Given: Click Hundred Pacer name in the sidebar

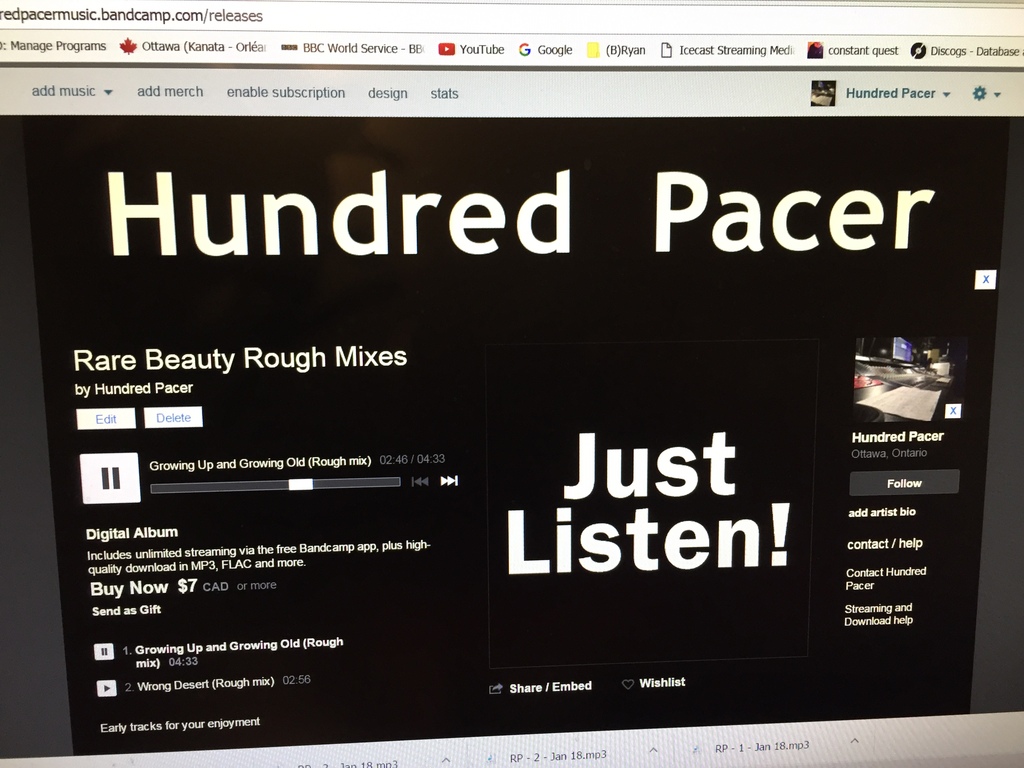Looking at the screenshot, I should tap(897, 437).
